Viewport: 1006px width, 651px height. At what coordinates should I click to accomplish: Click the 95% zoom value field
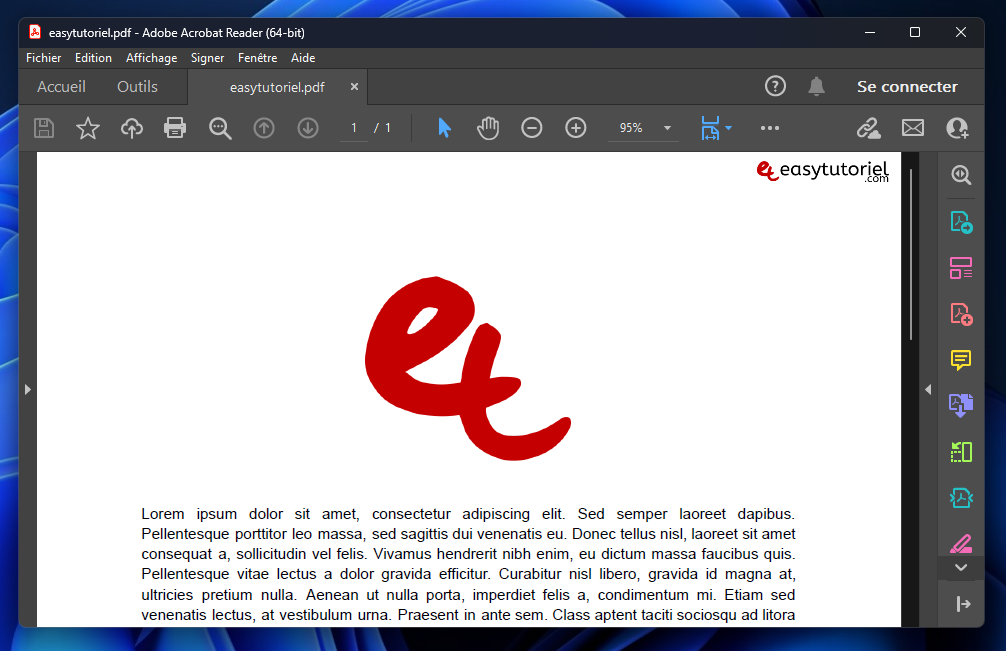click(x=631, y=128)
